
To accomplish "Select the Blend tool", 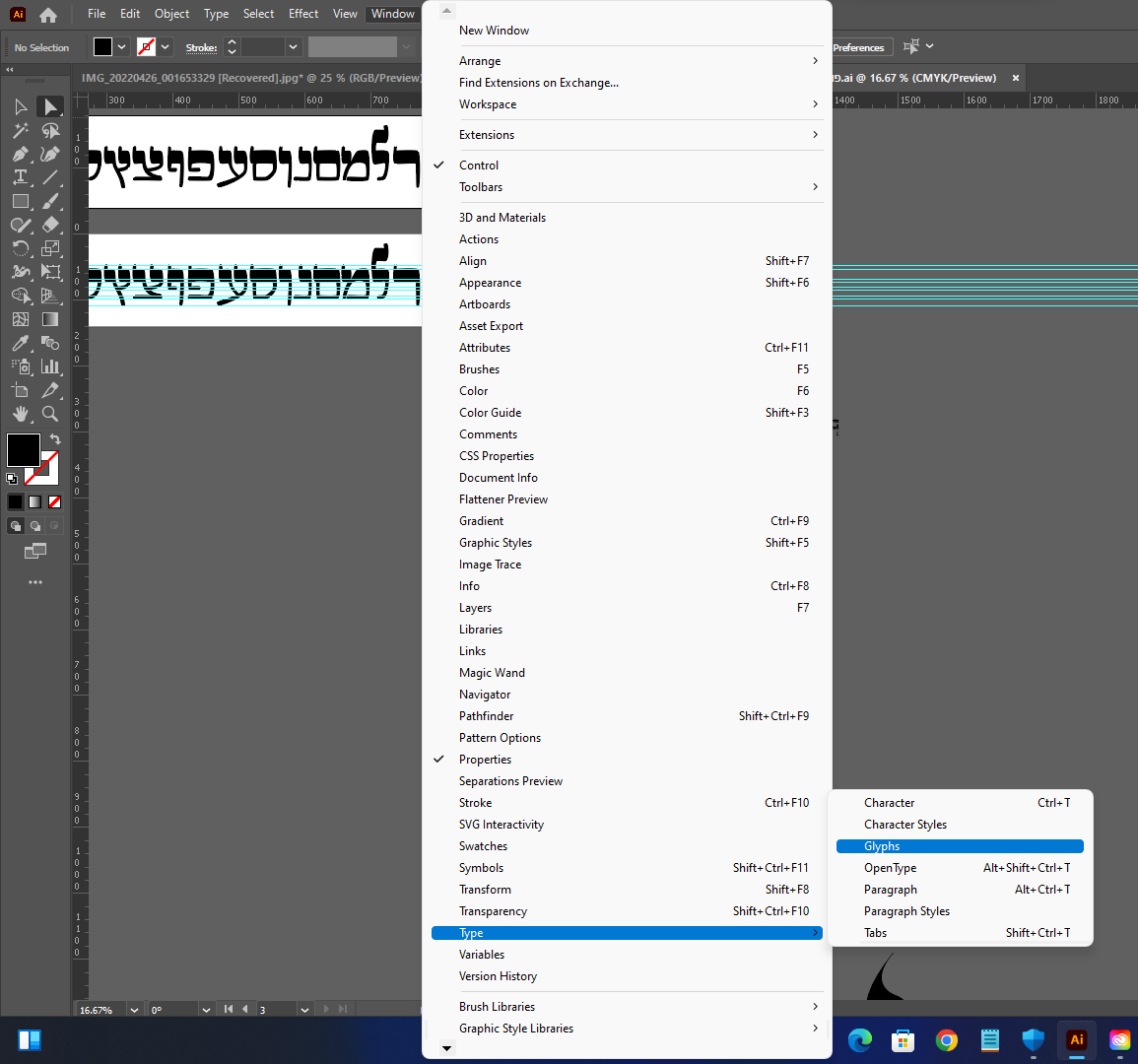I will point(50,343).
